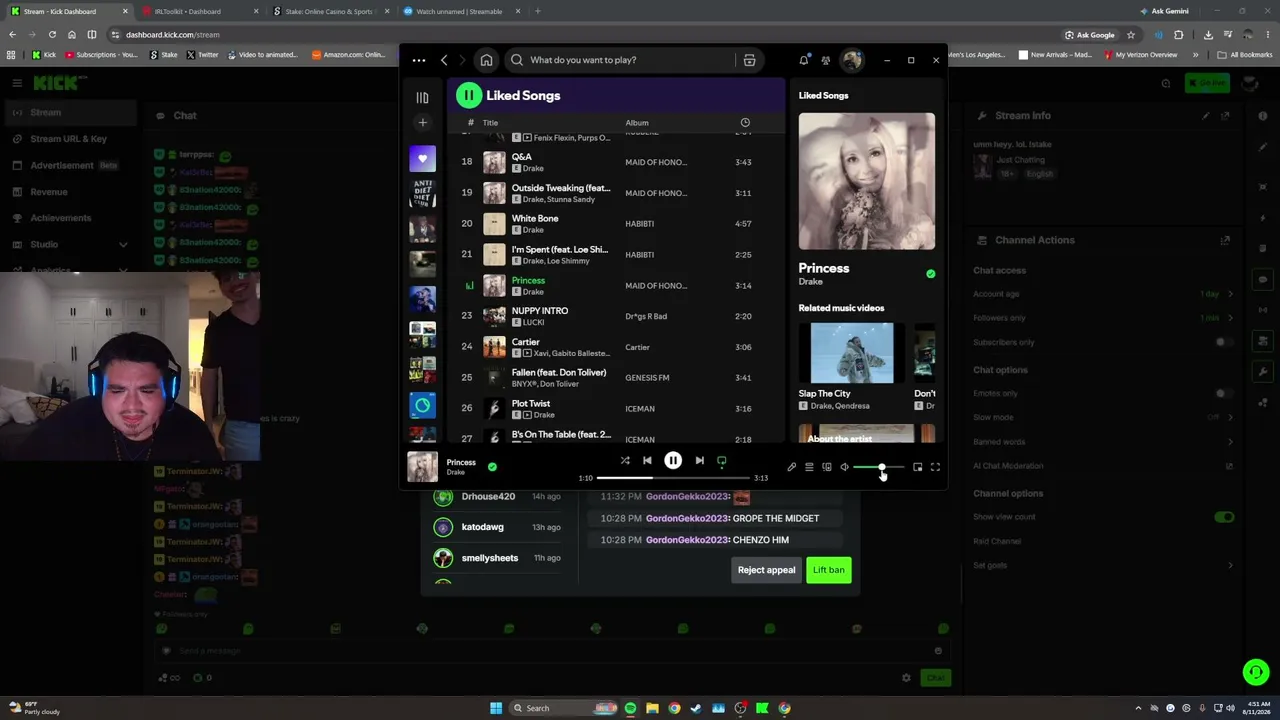This screenshot has height=720, width=1280.
Task: Sort songs by Title column
Action: 490,123
